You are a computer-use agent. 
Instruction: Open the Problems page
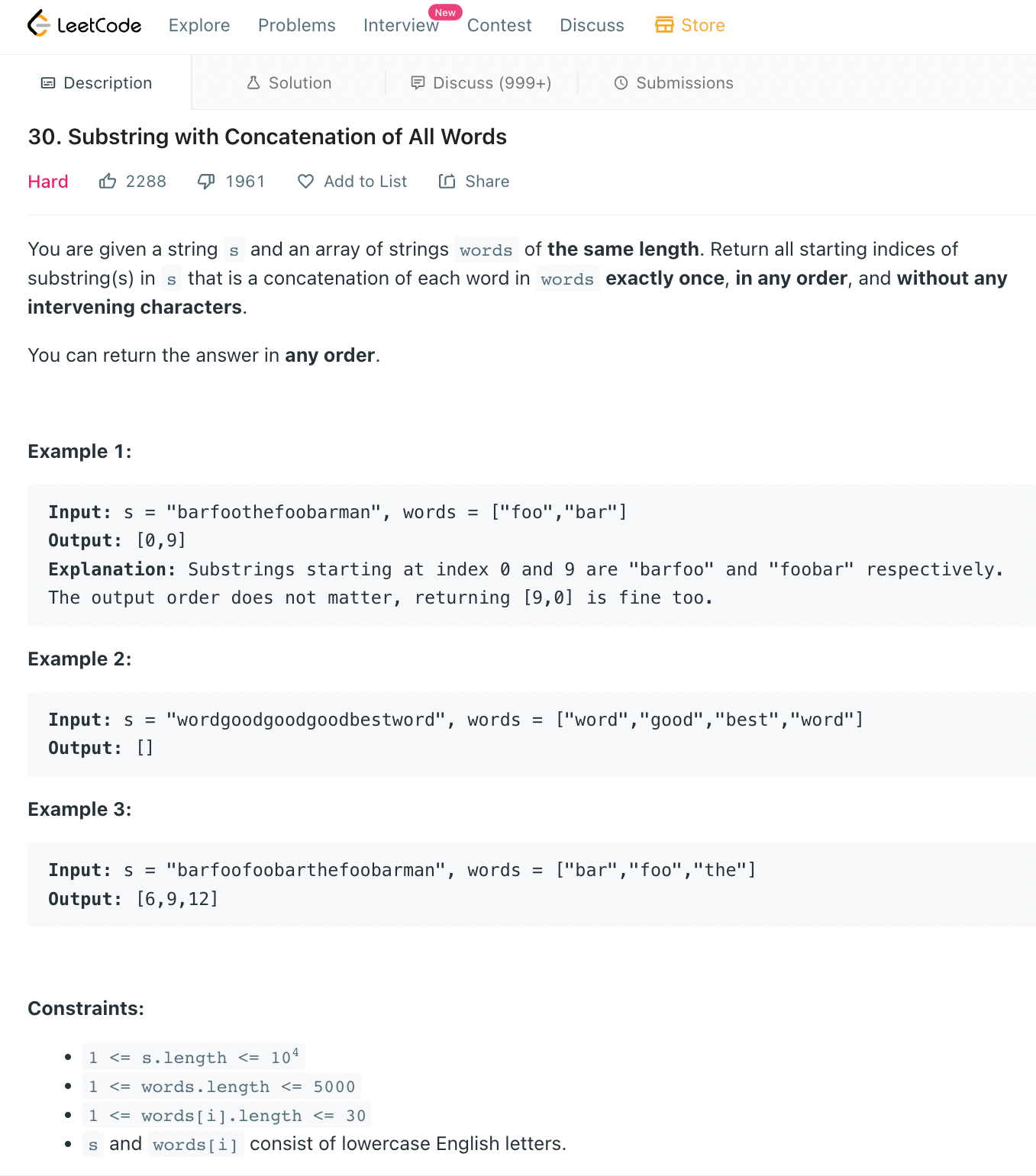click(x=297, y=25)
